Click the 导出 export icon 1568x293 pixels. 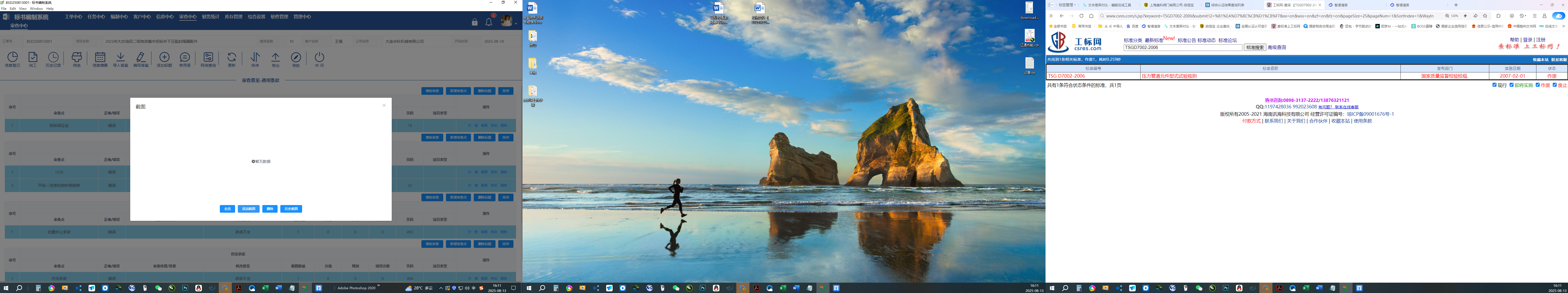[x=275, y=59]
